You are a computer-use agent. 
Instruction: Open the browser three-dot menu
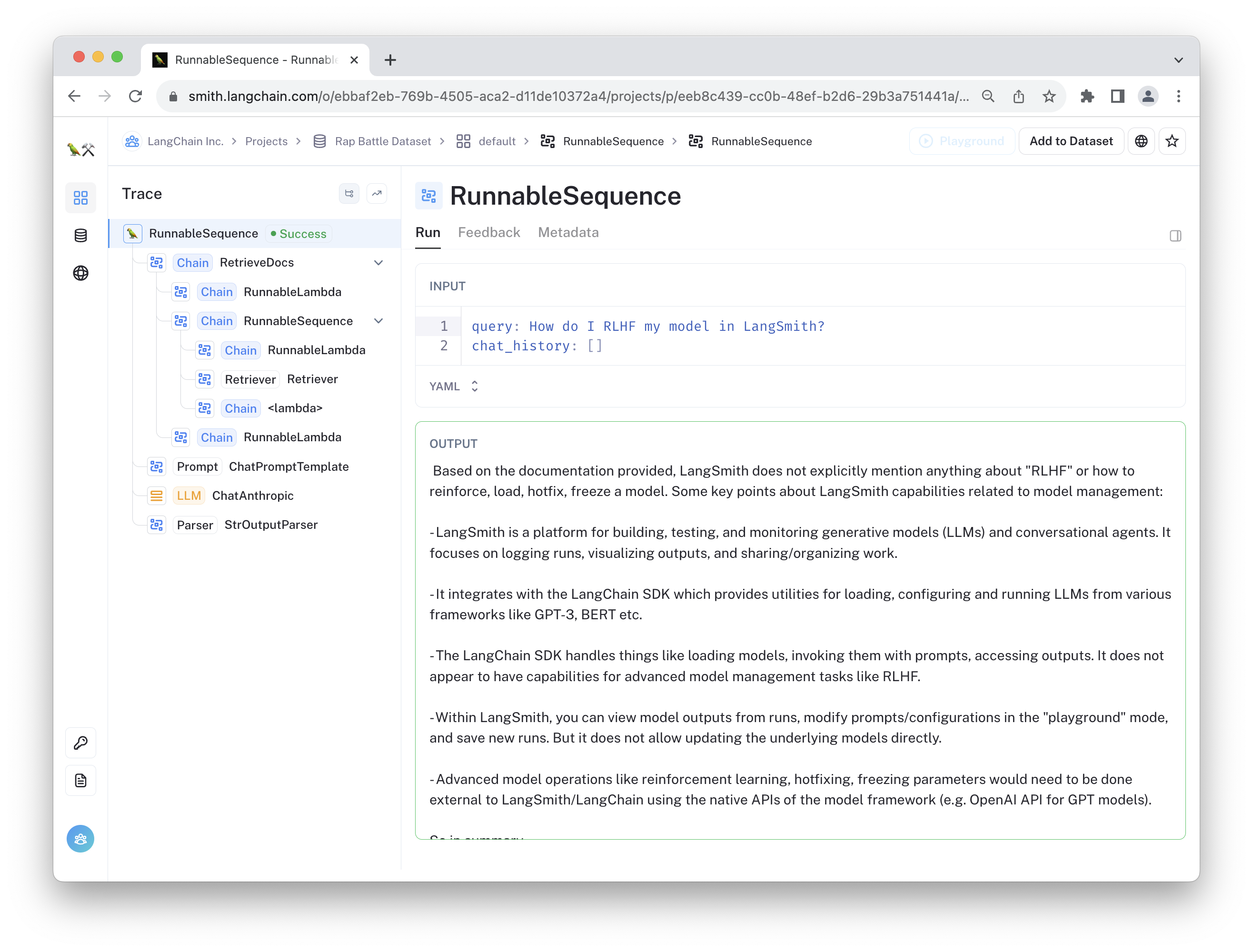click(1179, 96)
